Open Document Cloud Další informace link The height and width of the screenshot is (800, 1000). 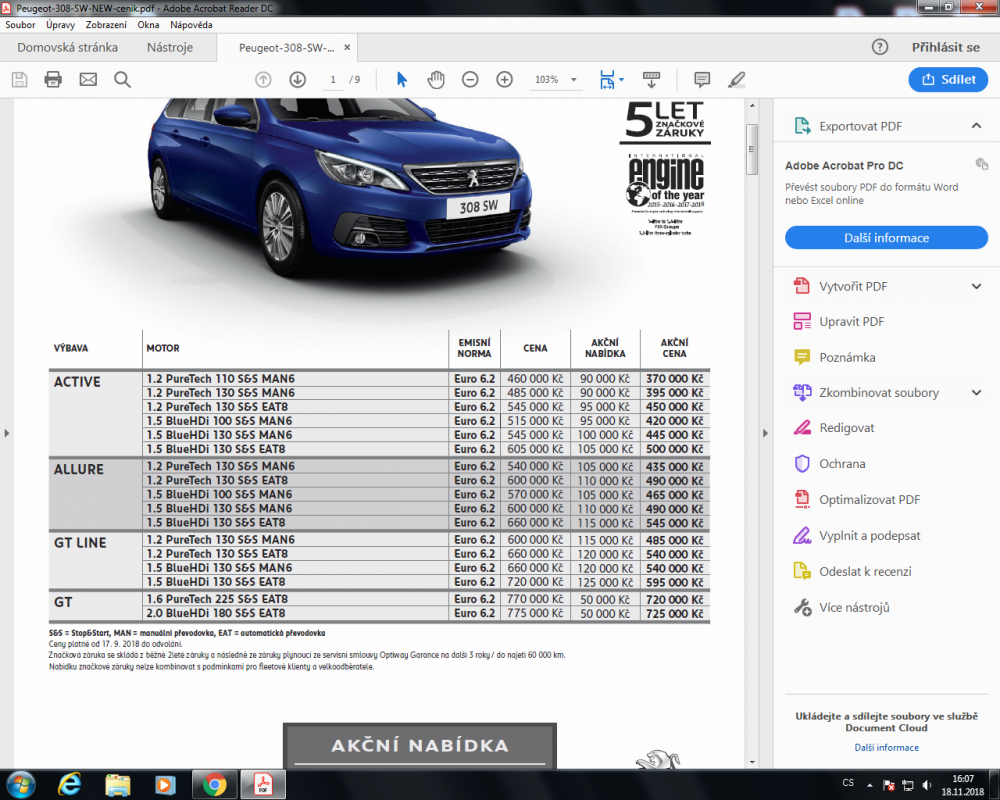pyautogui.click(x=886, y=748)
